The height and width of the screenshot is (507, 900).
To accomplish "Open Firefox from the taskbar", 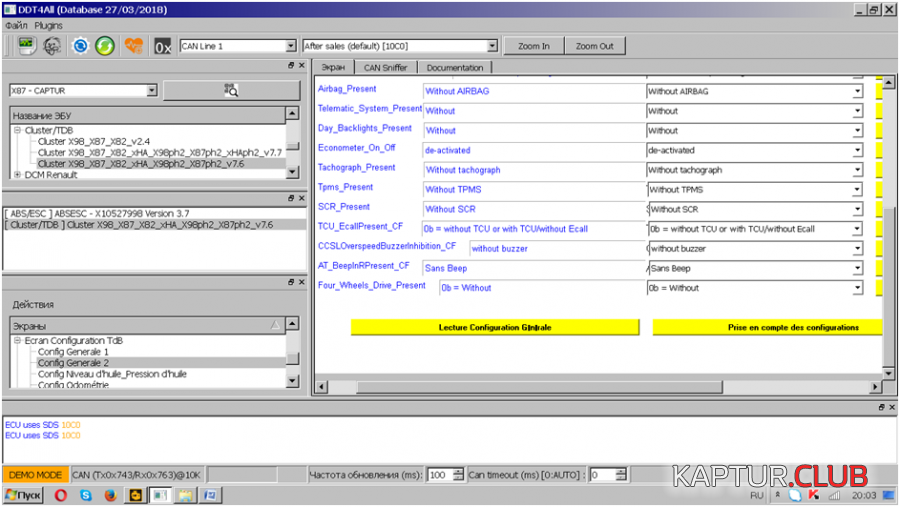I will point(110,495).
